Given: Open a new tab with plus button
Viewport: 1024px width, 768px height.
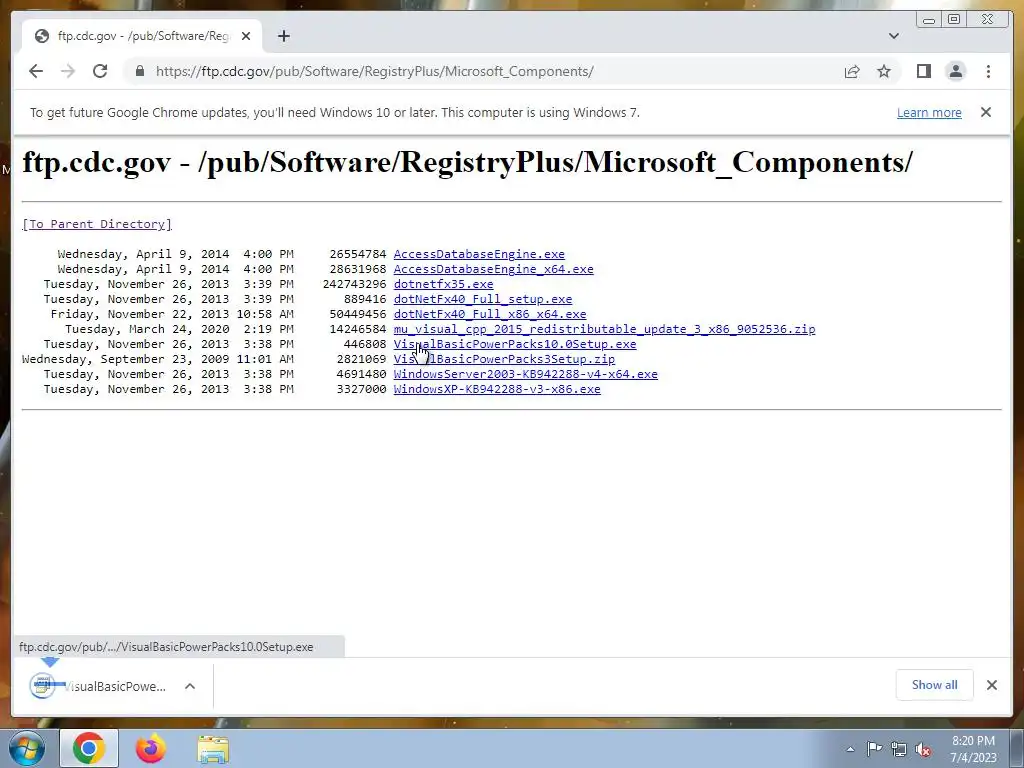Looking at the screenshot, I should pos(283,36).
